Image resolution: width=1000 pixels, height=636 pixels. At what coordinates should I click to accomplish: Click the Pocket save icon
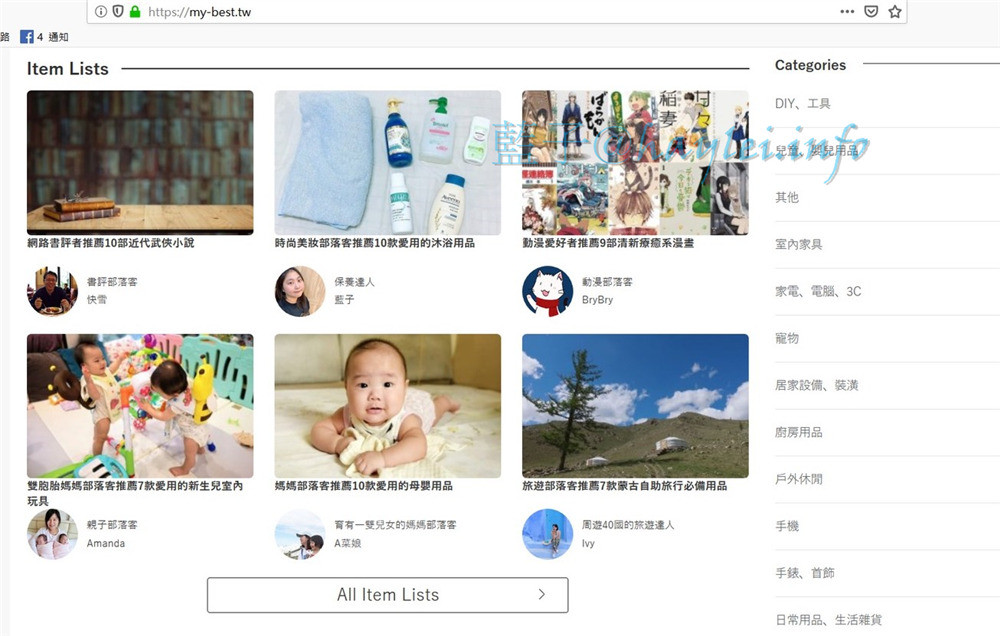871,11
